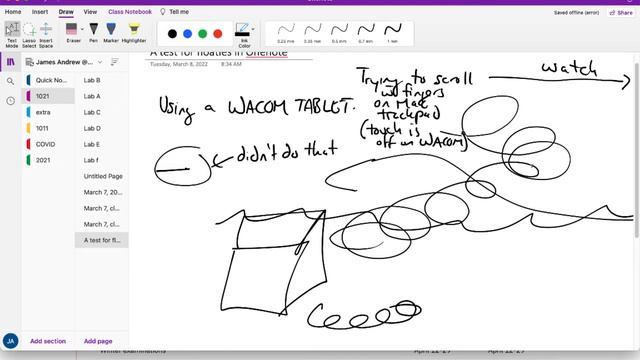
Task: Set pen thickness to 1 mm
Action: (x=392, y=33)
